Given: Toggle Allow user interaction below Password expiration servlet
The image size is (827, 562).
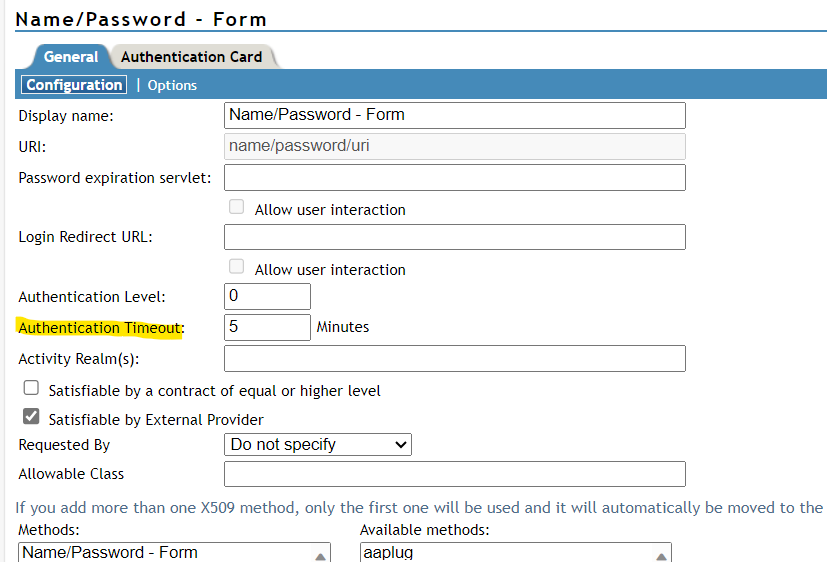Looking at the screenshot, I should (x=237, y=208).
